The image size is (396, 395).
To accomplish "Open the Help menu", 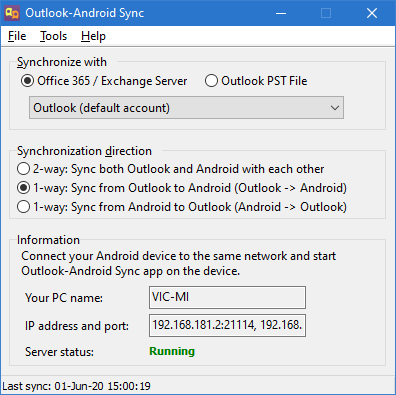I will click(93, 36).
